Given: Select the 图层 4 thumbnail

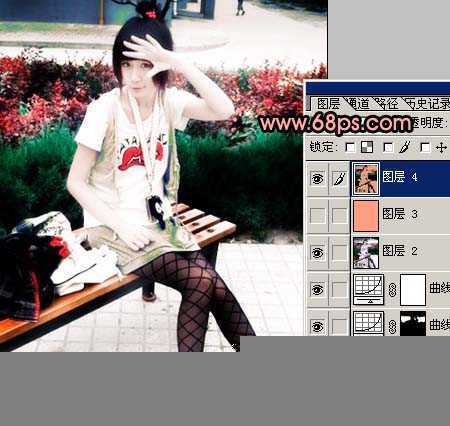Looking at the screenshot, I should [x=366, y=179].
